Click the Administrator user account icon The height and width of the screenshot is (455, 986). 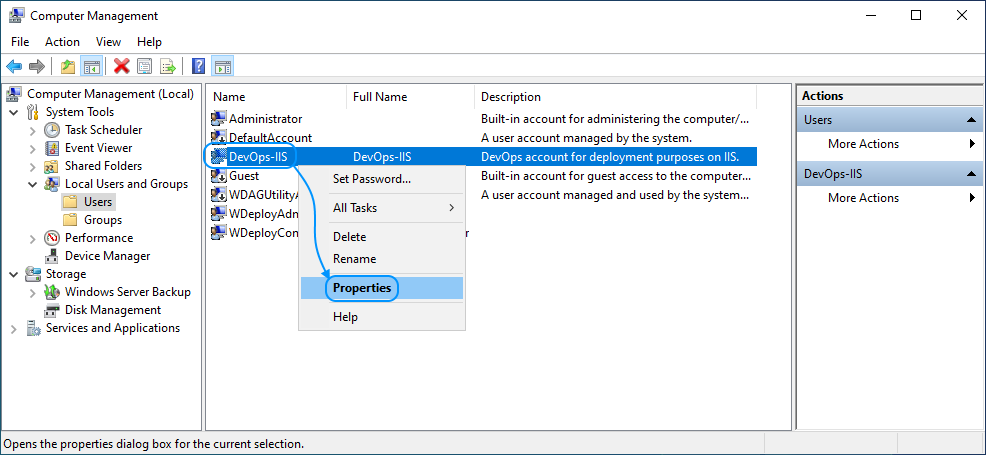point(219,119)
